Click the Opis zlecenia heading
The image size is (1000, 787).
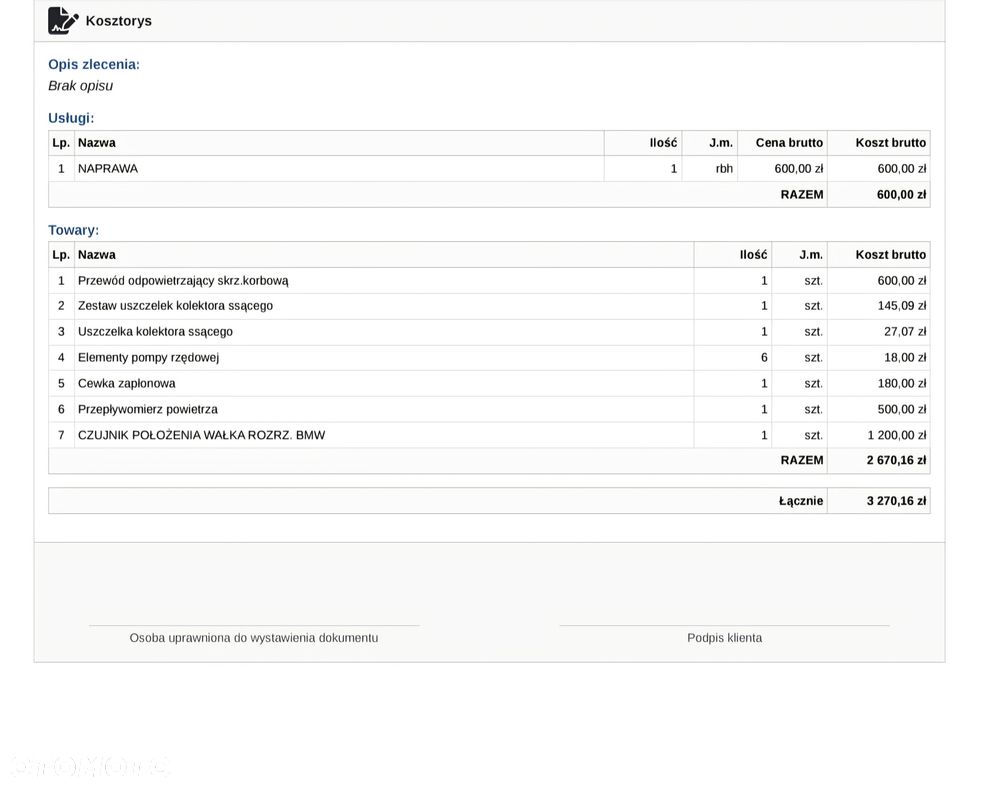click(94, 64)
